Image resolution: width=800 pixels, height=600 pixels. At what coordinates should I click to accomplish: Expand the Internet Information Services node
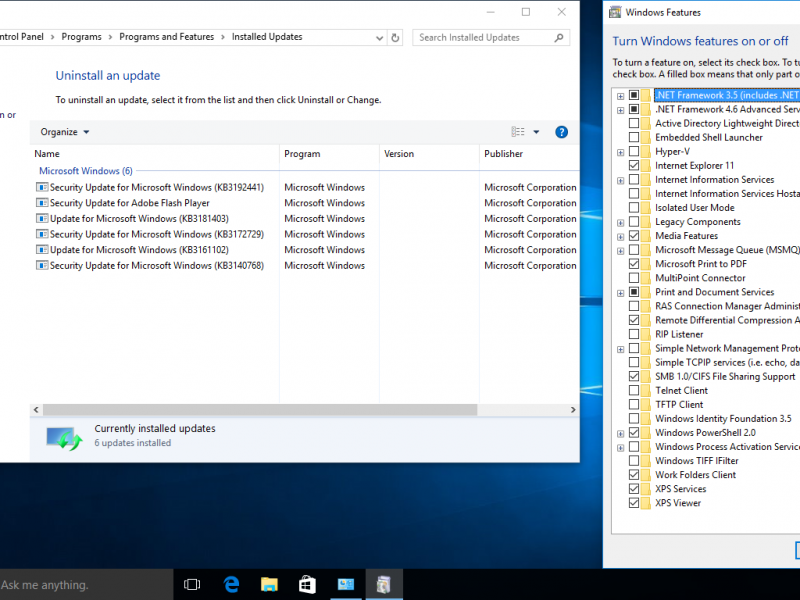620,181
